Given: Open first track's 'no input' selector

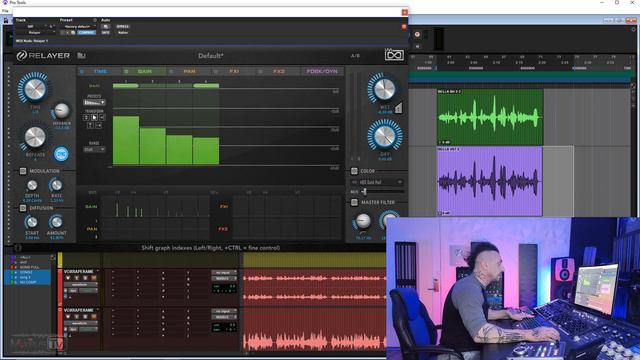Looking at the screenshot, I should [x=224, y=272].
